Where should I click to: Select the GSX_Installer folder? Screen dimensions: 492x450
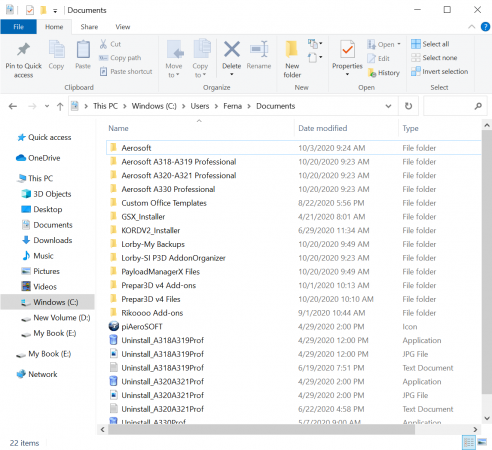(294, 217)
